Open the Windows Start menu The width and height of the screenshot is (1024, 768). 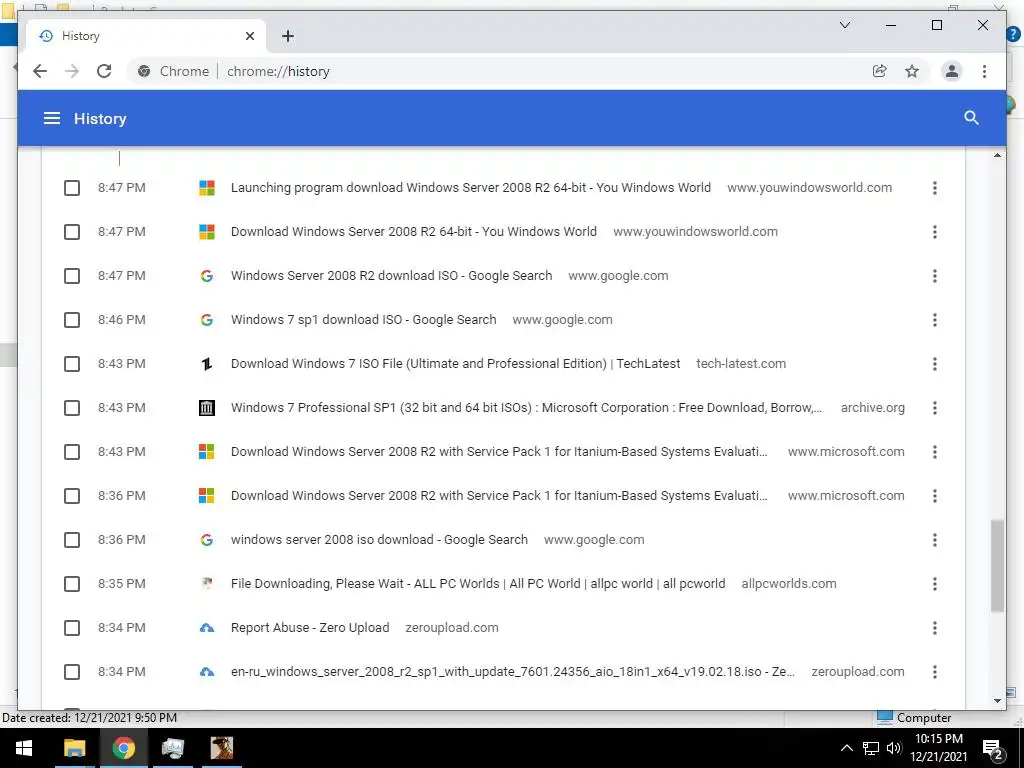24,748
